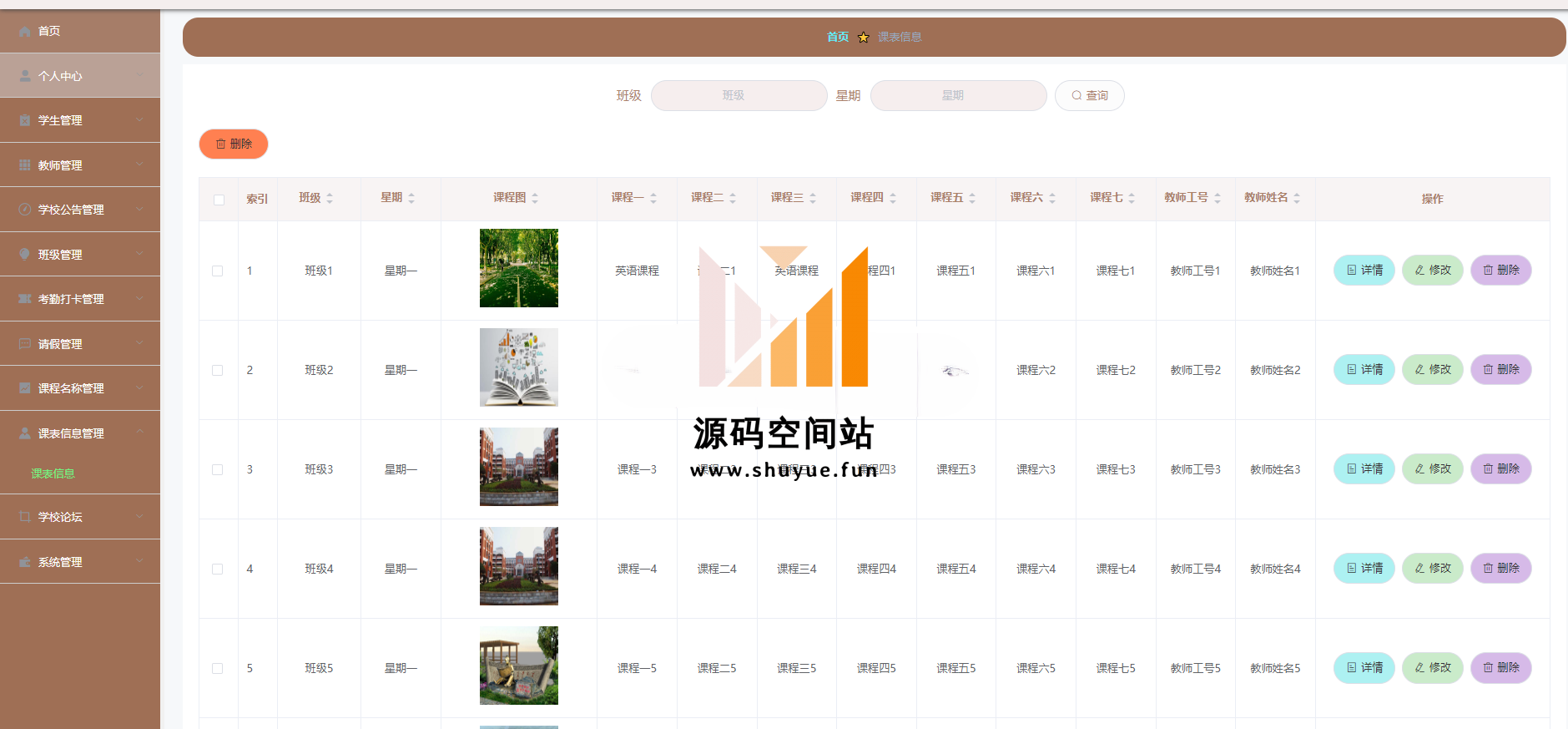Click the 教师管理 grid icon

pos(25,165)
